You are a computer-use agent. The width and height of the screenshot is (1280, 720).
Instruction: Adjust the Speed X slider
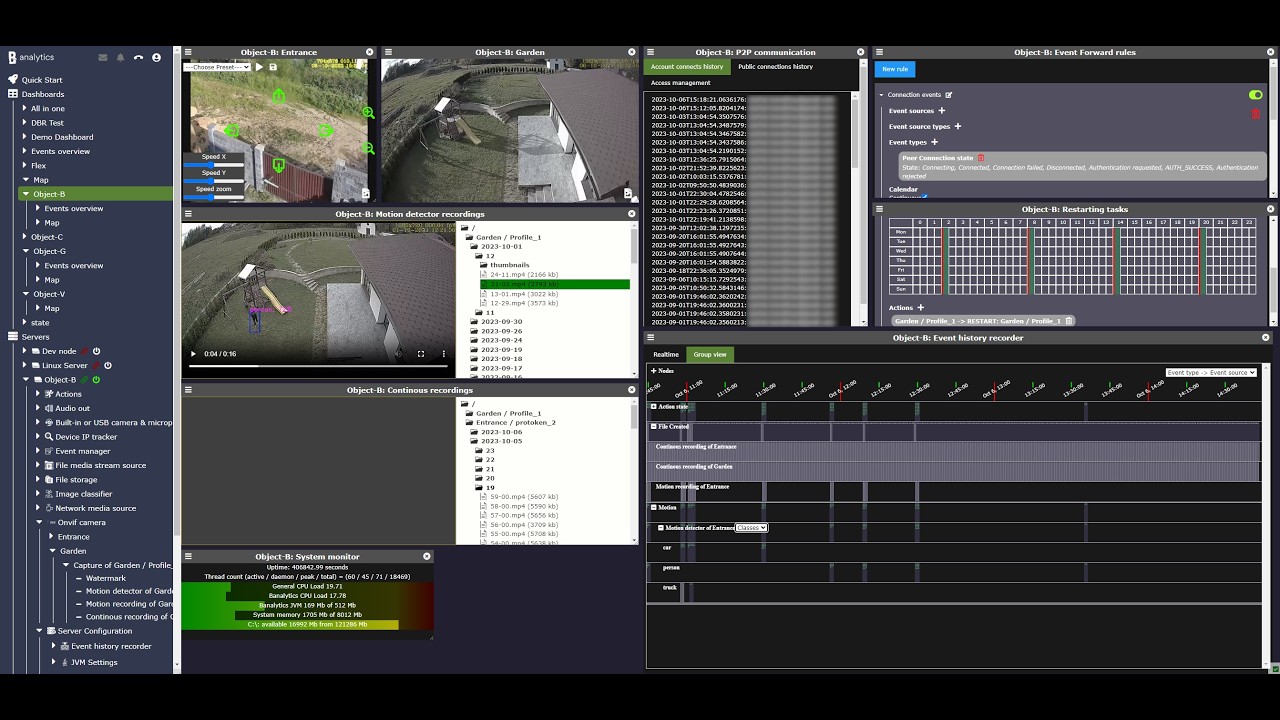pos(213,166)
